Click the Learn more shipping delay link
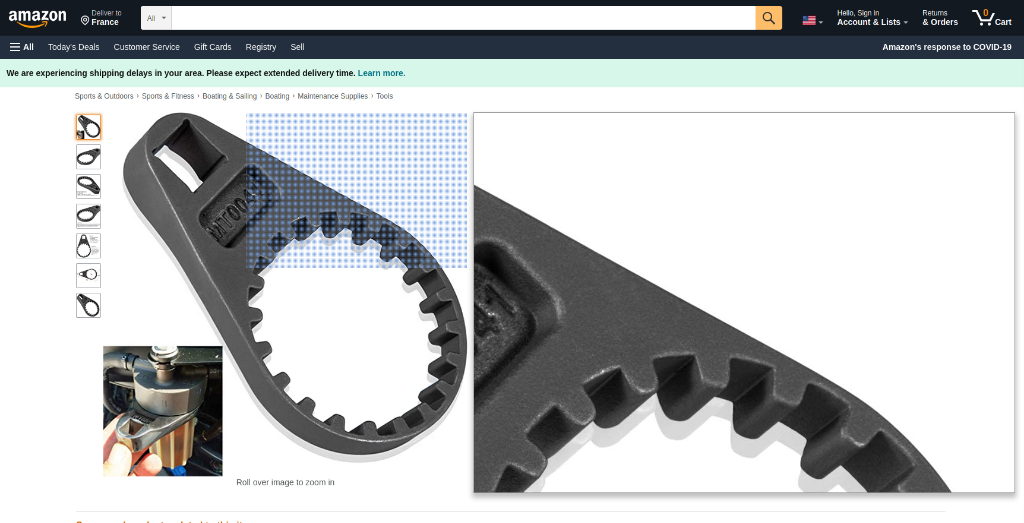Viewport: 1024px width, 523px height. point(381,73)
